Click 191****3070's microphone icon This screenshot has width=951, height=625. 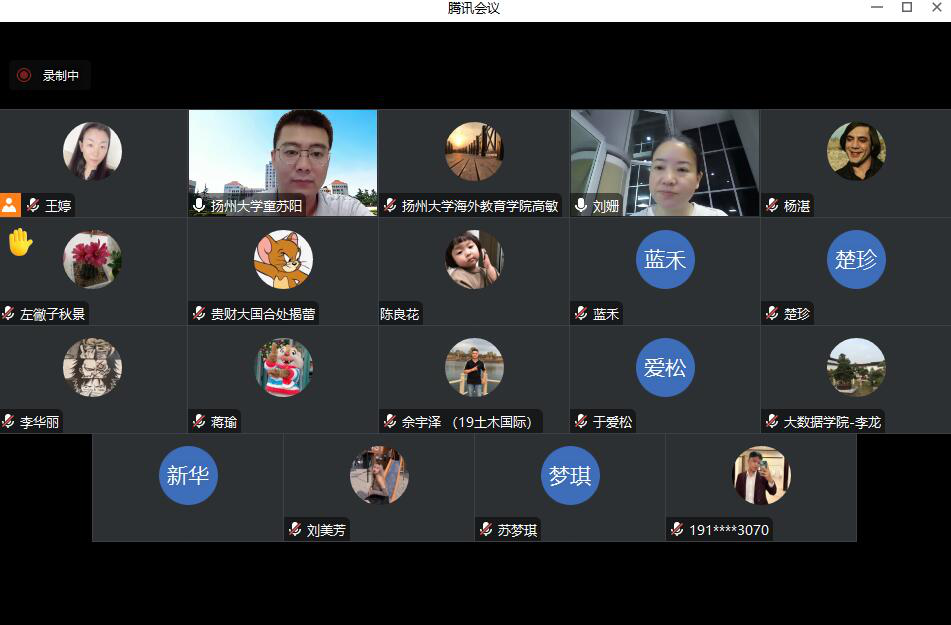(x=679, y=530)
